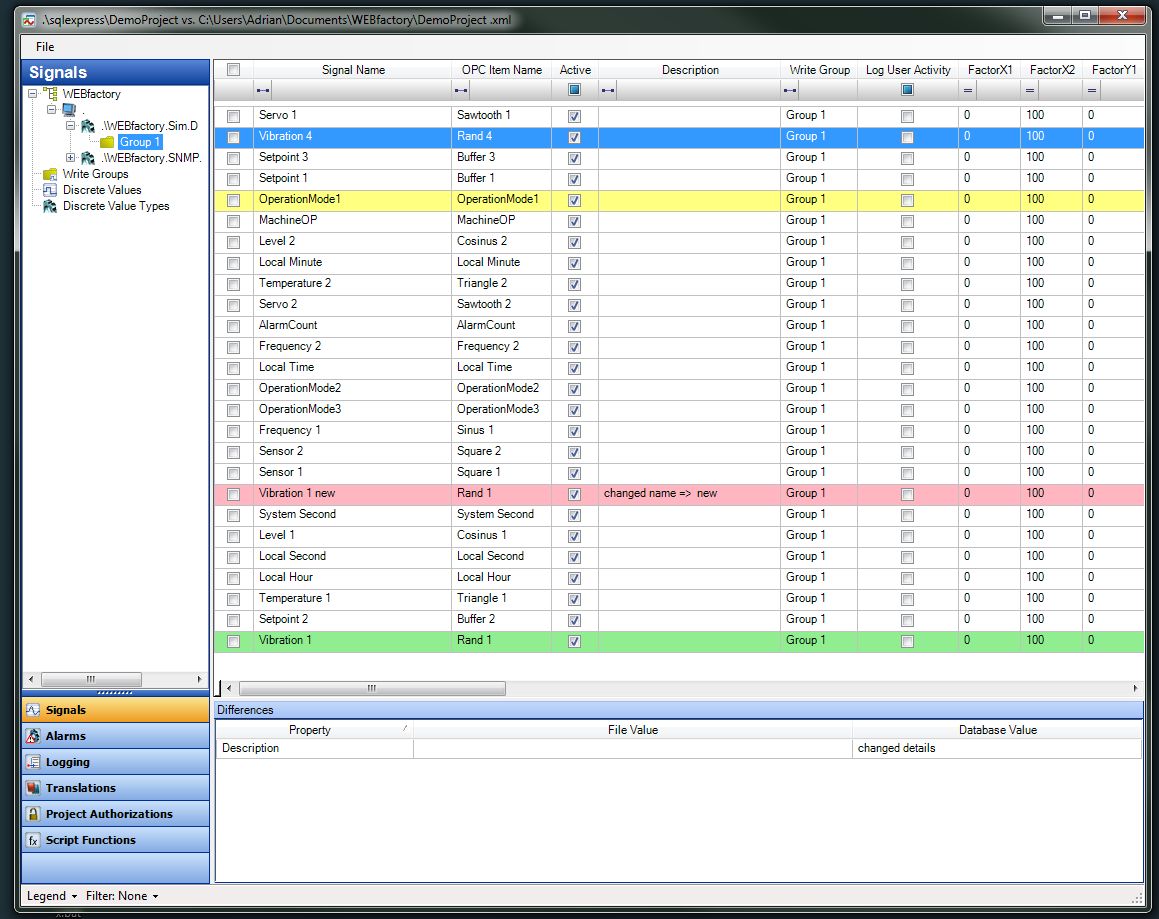The height and width of the screenshot is (919, 1159).
Task: Click the Logging icon in navigation pane
Action: (x=33, y=762)
